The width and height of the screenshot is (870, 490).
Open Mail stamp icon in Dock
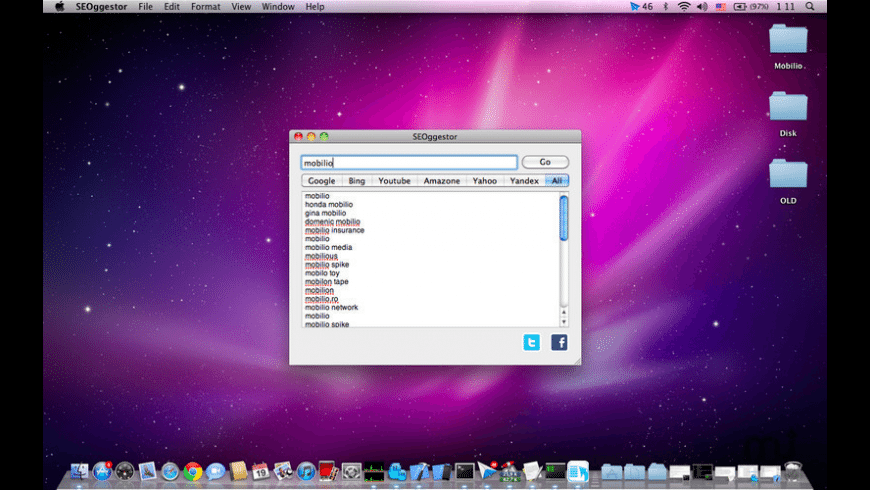pos(148,472)
